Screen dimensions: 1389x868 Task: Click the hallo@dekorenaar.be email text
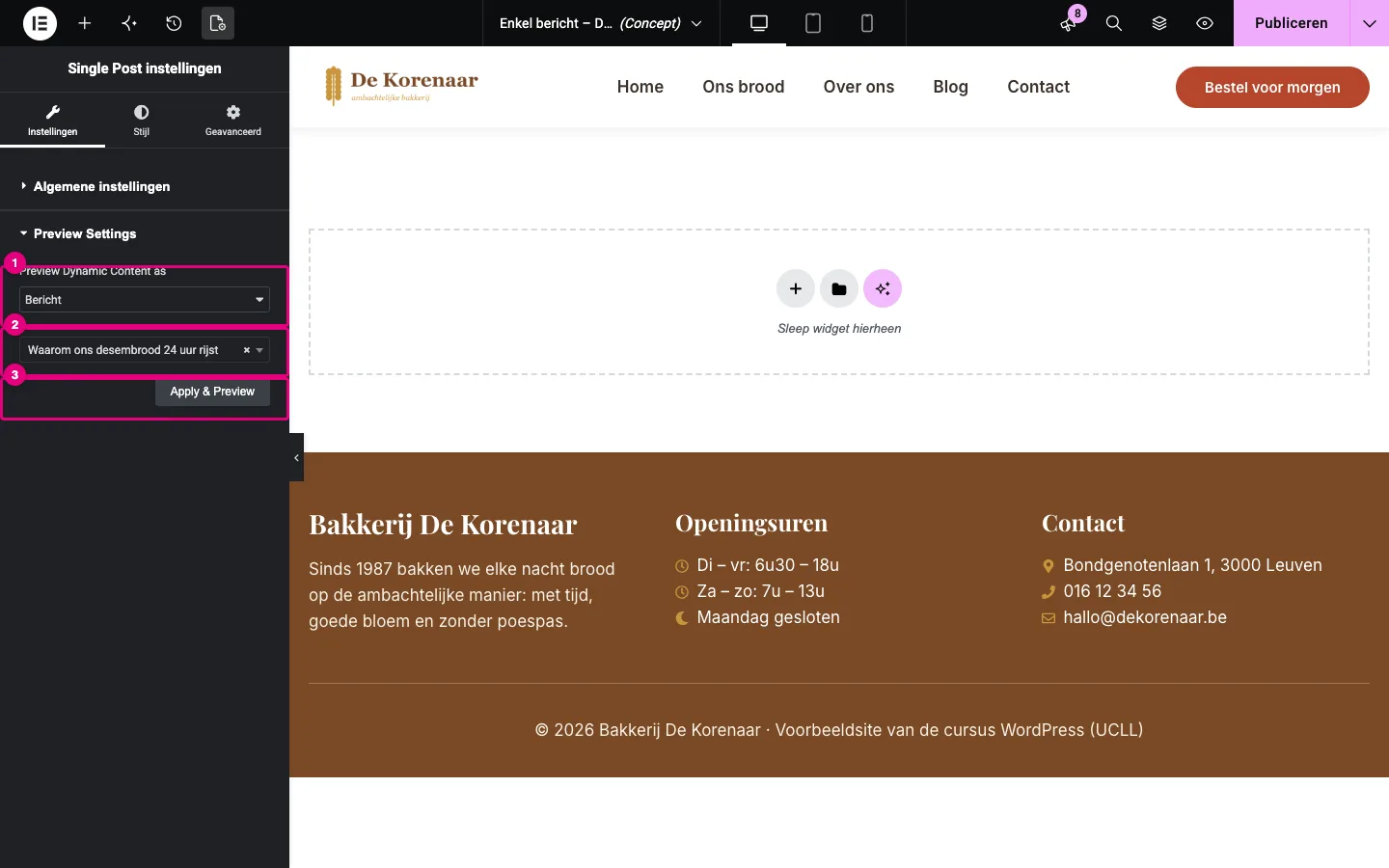(x=1145, y=617)
